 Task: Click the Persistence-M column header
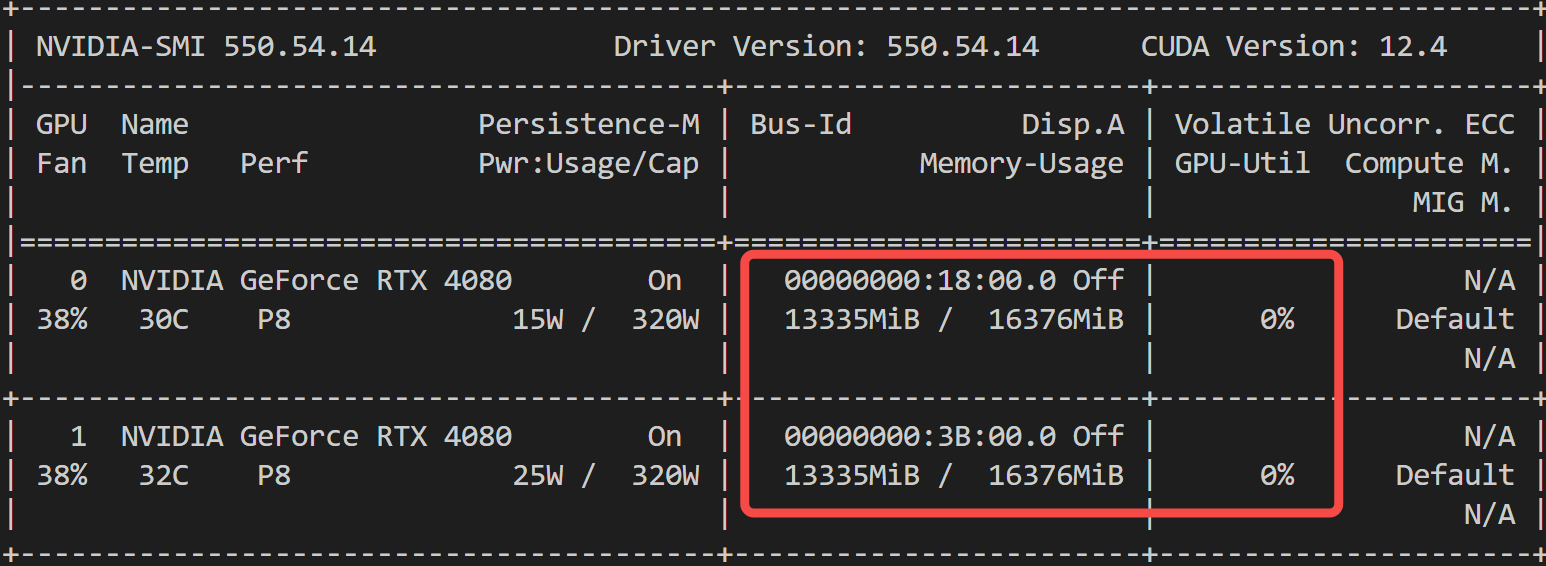click(x=589, y=124)
